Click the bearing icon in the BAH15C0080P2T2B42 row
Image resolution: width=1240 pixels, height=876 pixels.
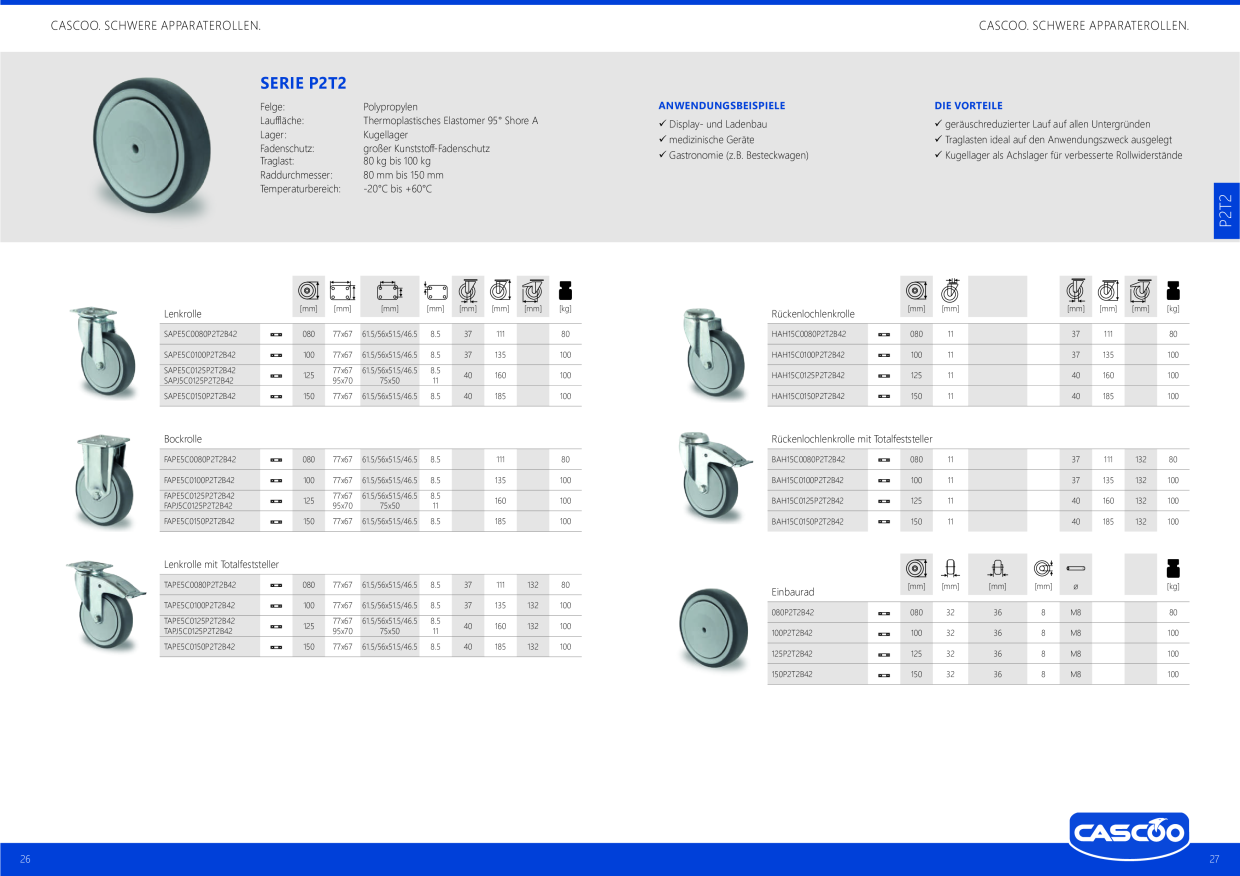click(884, 459)
